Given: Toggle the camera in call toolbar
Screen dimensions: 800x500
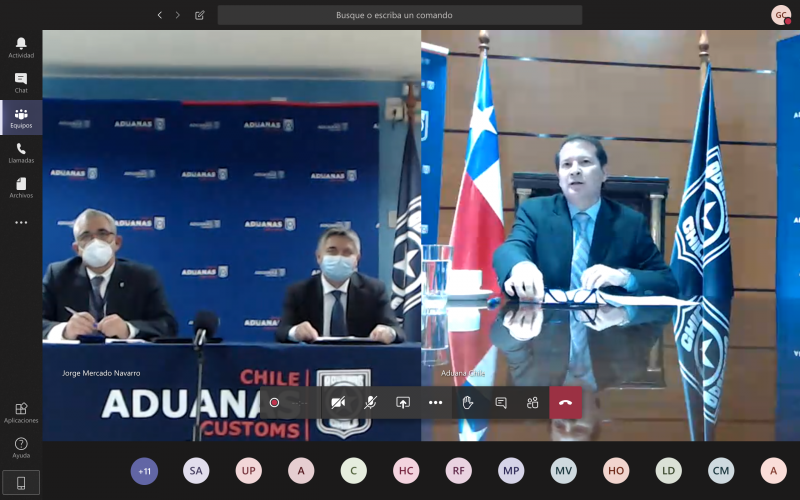Looking at the screenshot, I should coord(338,403).
